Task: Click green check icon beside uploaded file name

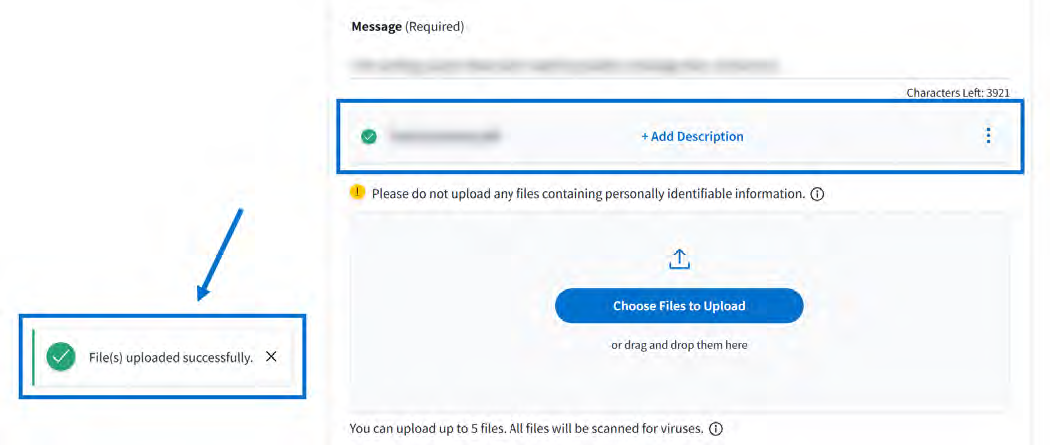Action: pyautogui.click(x=369, y=136)
